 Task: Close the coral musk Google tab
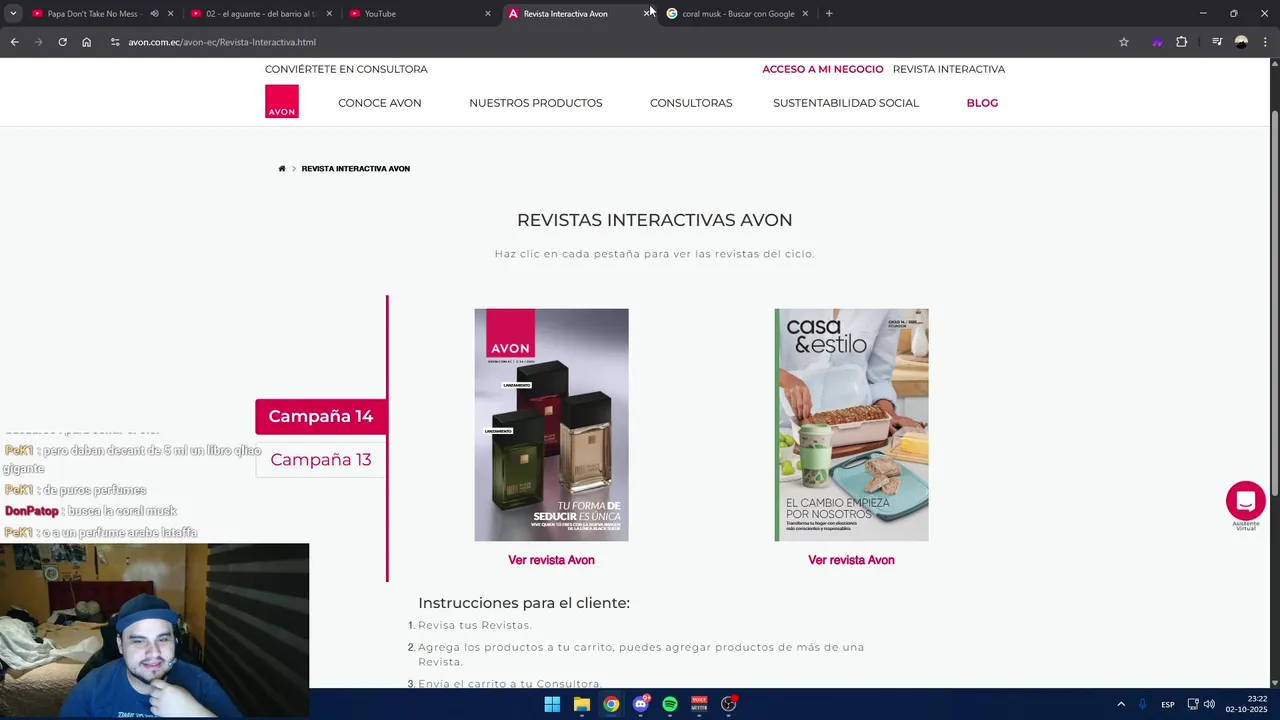805,13
